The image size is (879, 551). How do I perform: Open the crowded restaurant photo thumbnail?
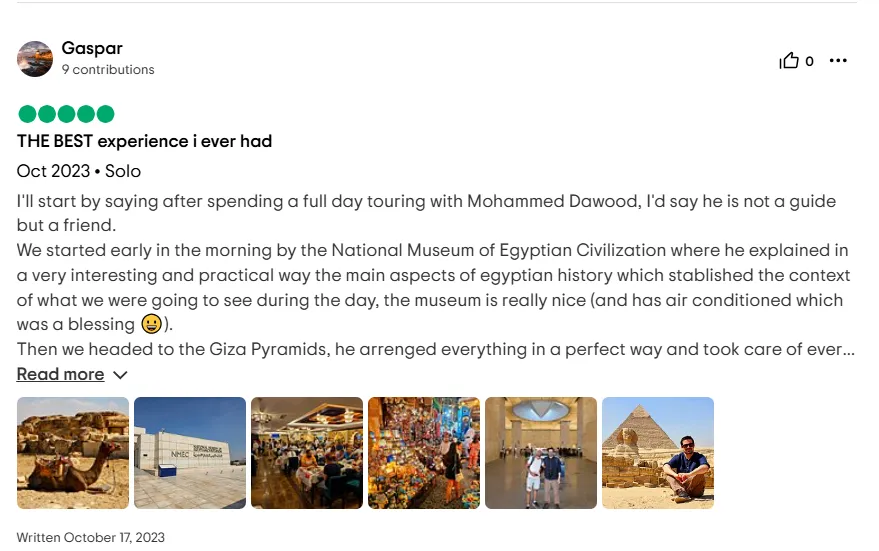coord(307,453)
